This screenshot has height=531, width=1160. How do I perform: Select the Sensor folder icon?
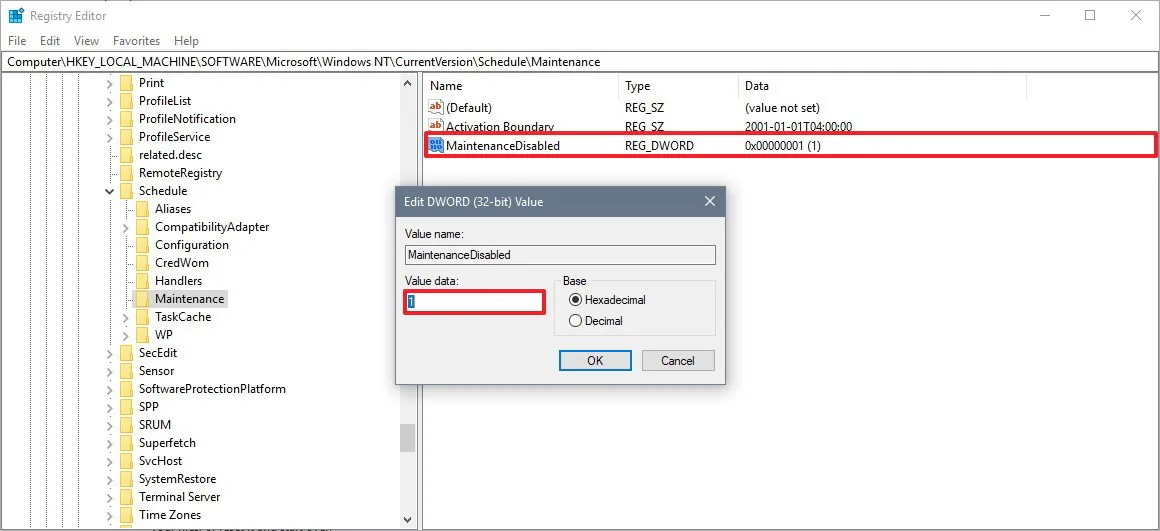point(126,371)
